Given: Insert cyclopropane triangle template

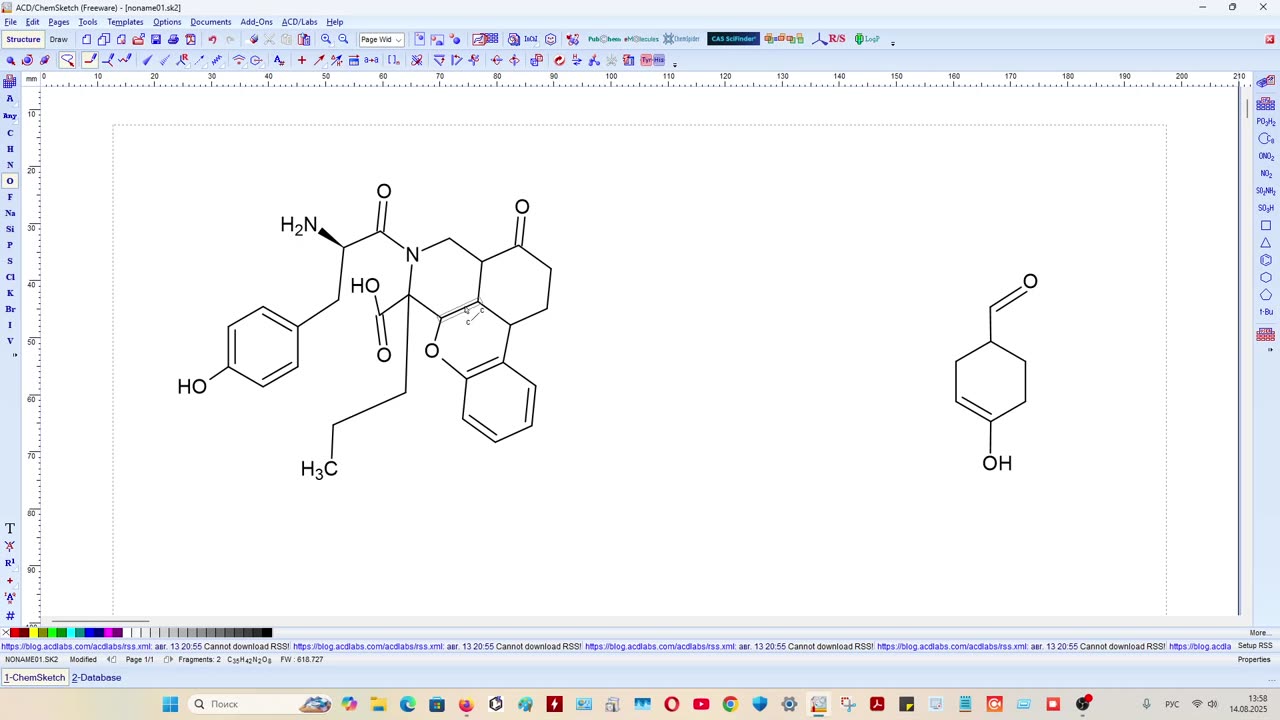Looking at the screenshot, I should [x=1266, y=243].
